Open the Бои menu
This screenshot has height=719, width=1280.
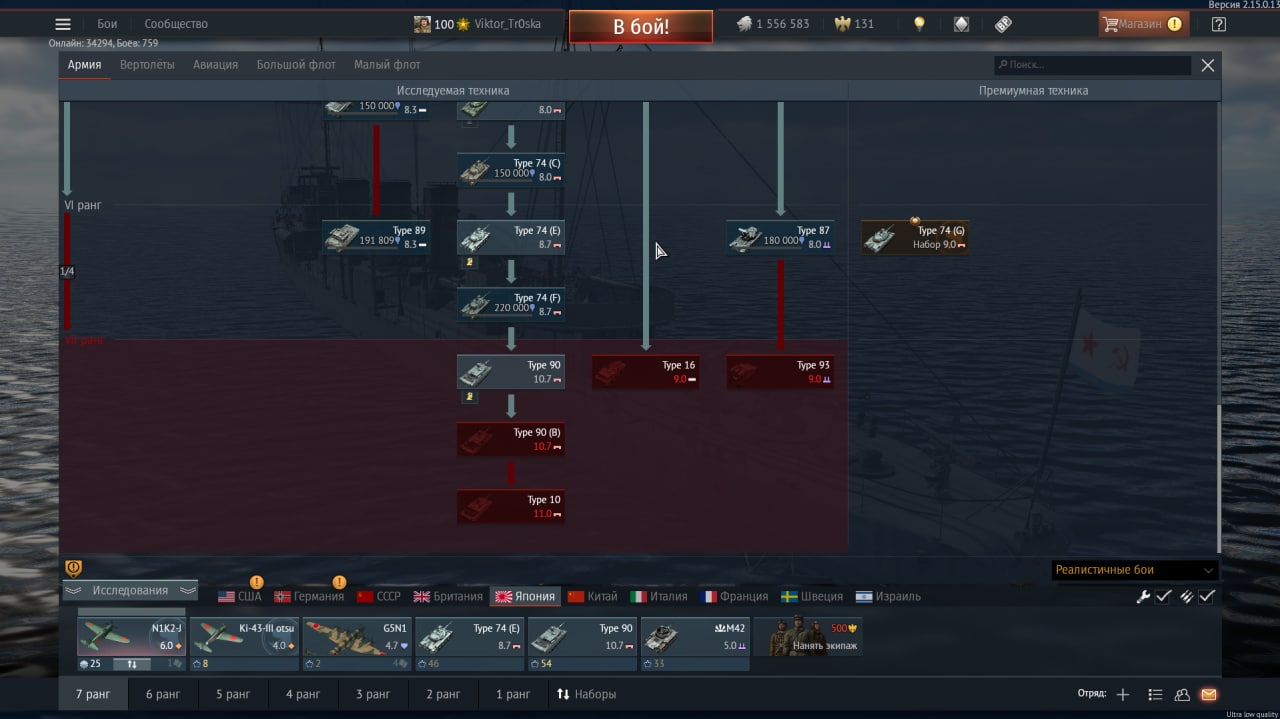tap(107, 24)
